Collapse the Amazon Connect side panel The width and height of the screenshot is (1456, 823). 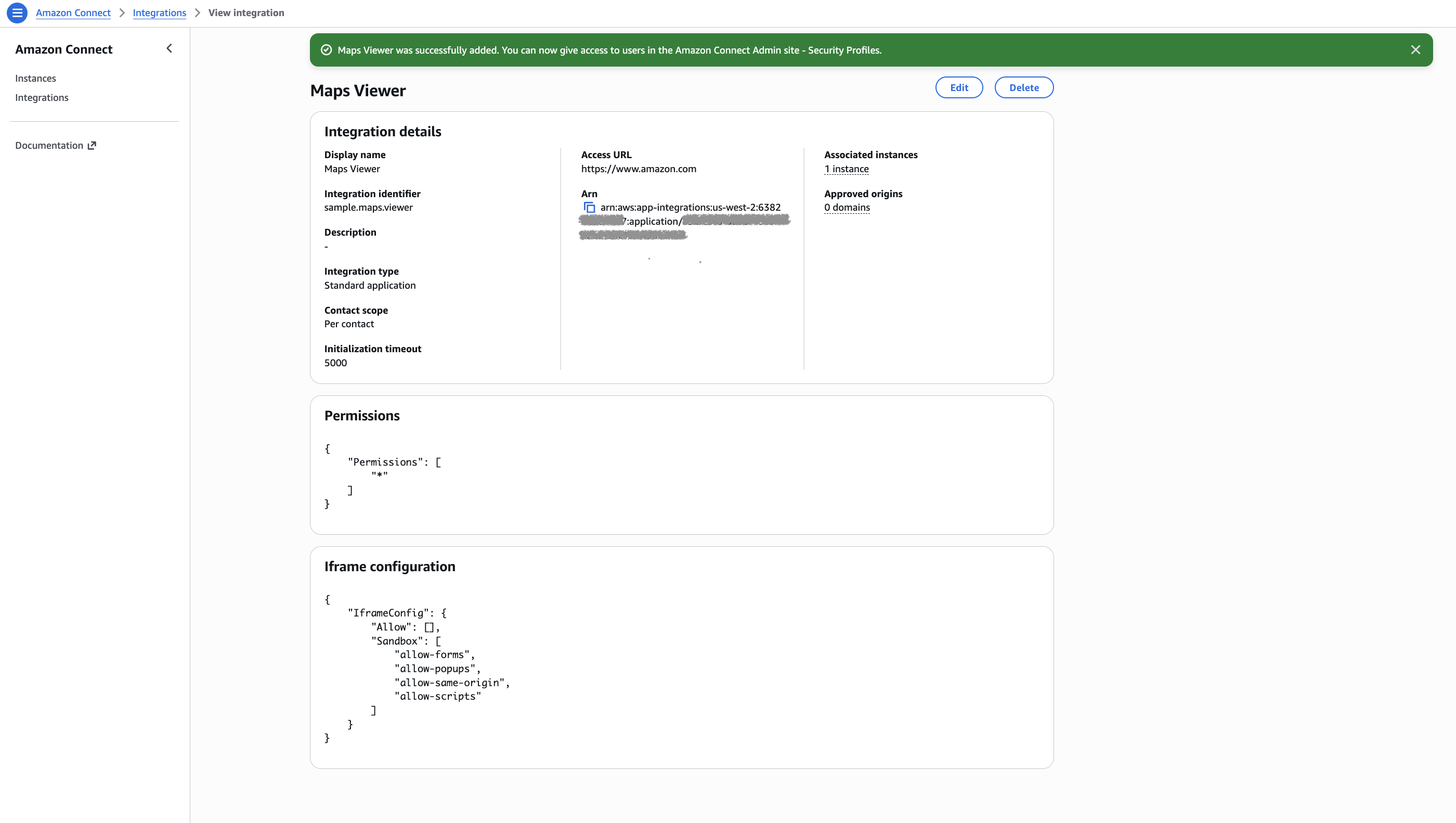(x=169, y=48)
